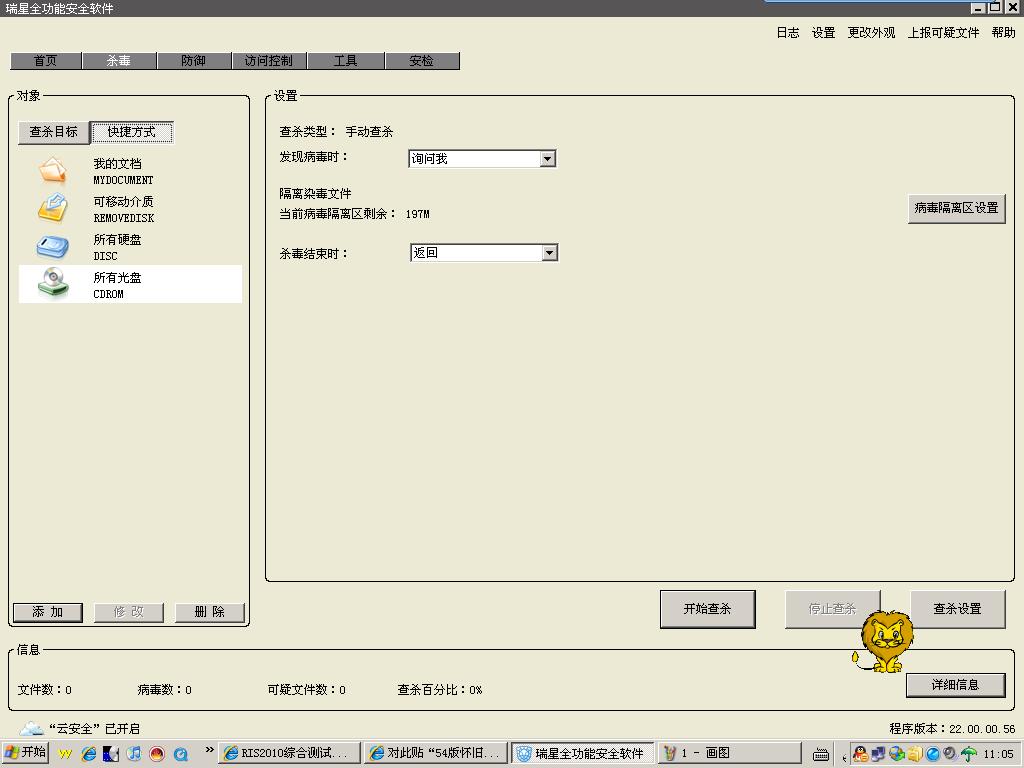The width and height of the screenshot is (1024, 768).
Task: Click the 文件数:0 counter
Action: [x=44, y=690]
